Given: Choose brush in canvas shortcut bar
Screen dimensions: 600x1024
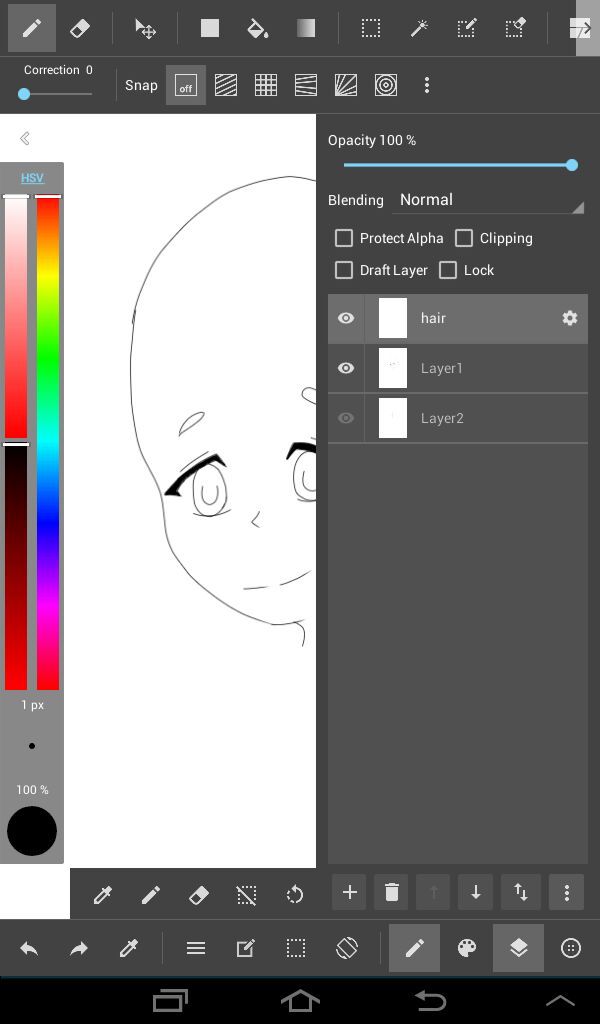Looking at the screenshot, I should pyautogui.click(x=151, y=895).
